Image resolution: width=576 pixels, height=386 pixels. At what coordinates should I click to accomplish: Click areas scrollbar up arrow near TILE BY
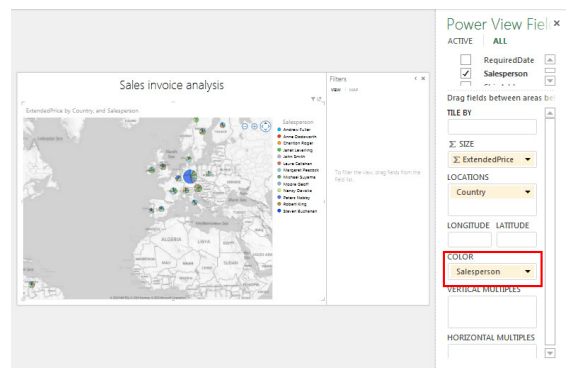[550, 113]
